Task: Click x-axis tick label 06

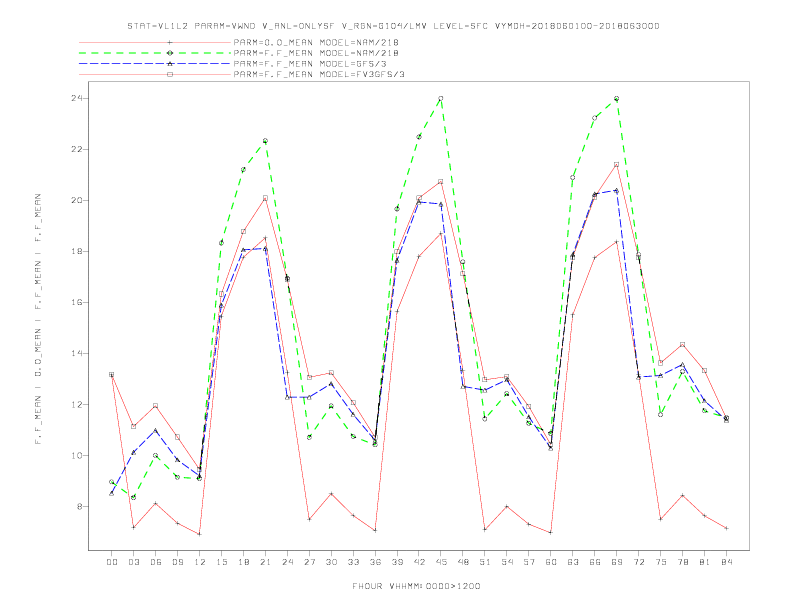Action: [156, 562]
